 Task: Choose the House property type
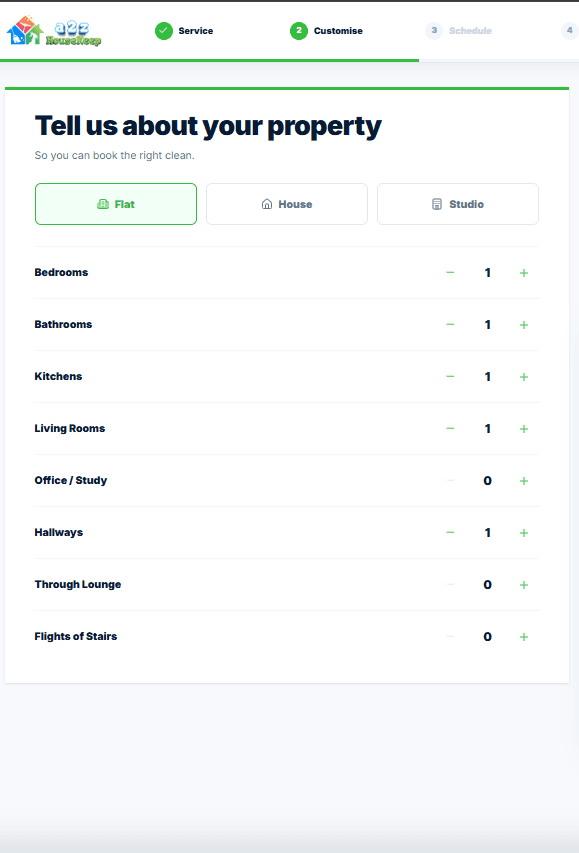(x=287, y=204)
